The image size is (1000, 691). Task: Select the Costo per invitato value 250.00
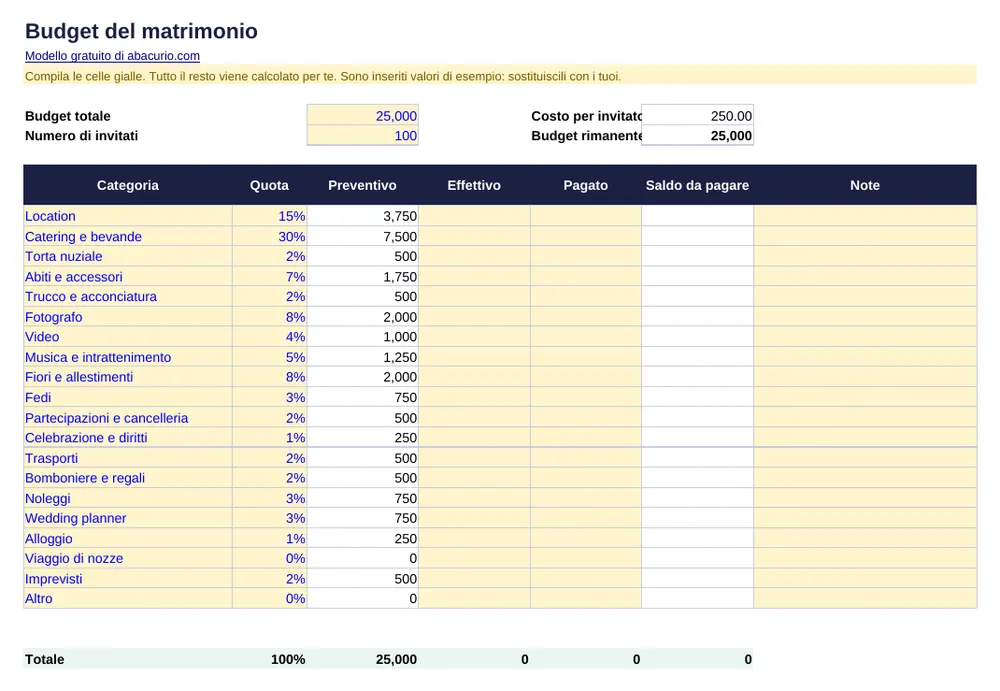(x=697, y=115)
